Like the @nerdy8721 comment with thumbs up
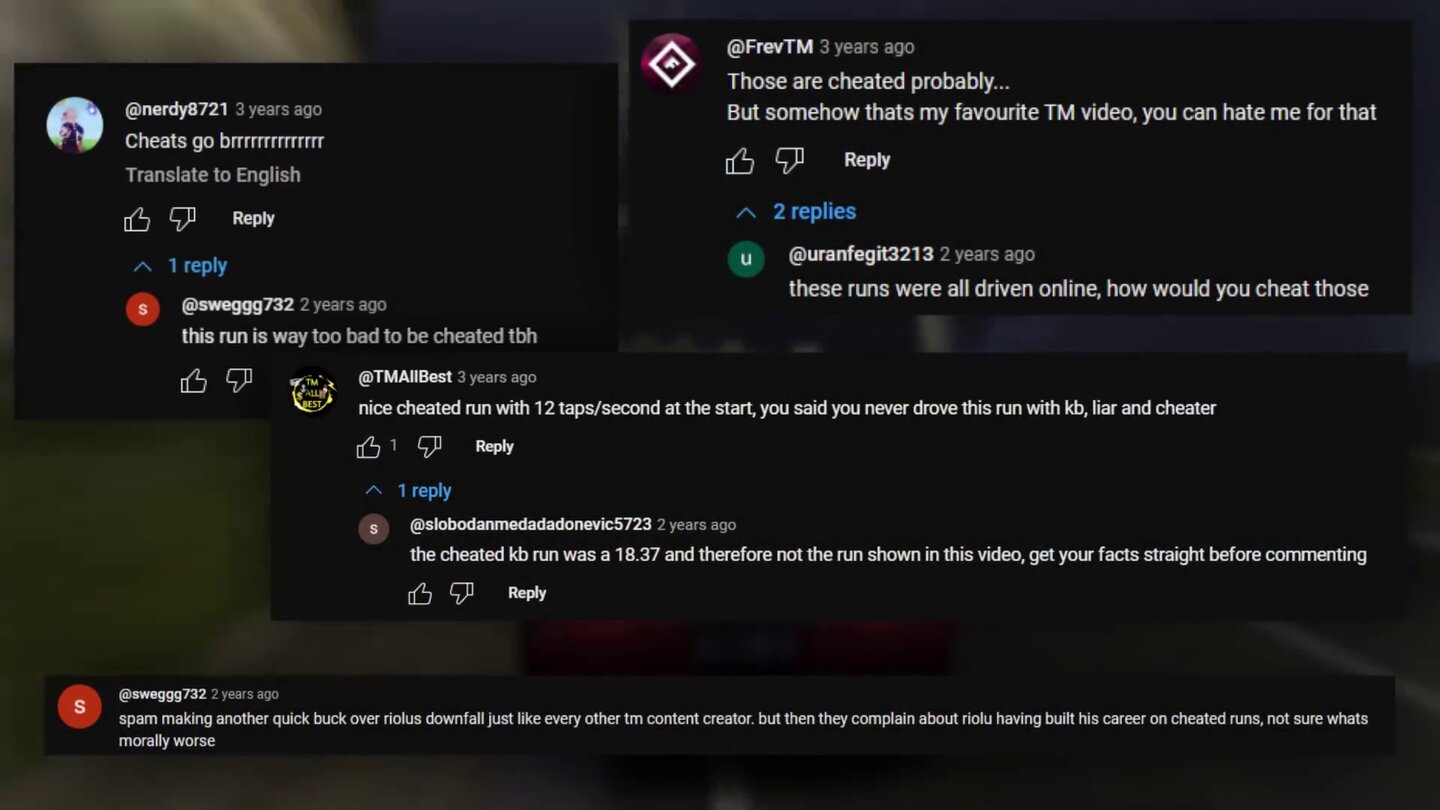The height and width of the screenshot is (810, 1440). point(137,219)
